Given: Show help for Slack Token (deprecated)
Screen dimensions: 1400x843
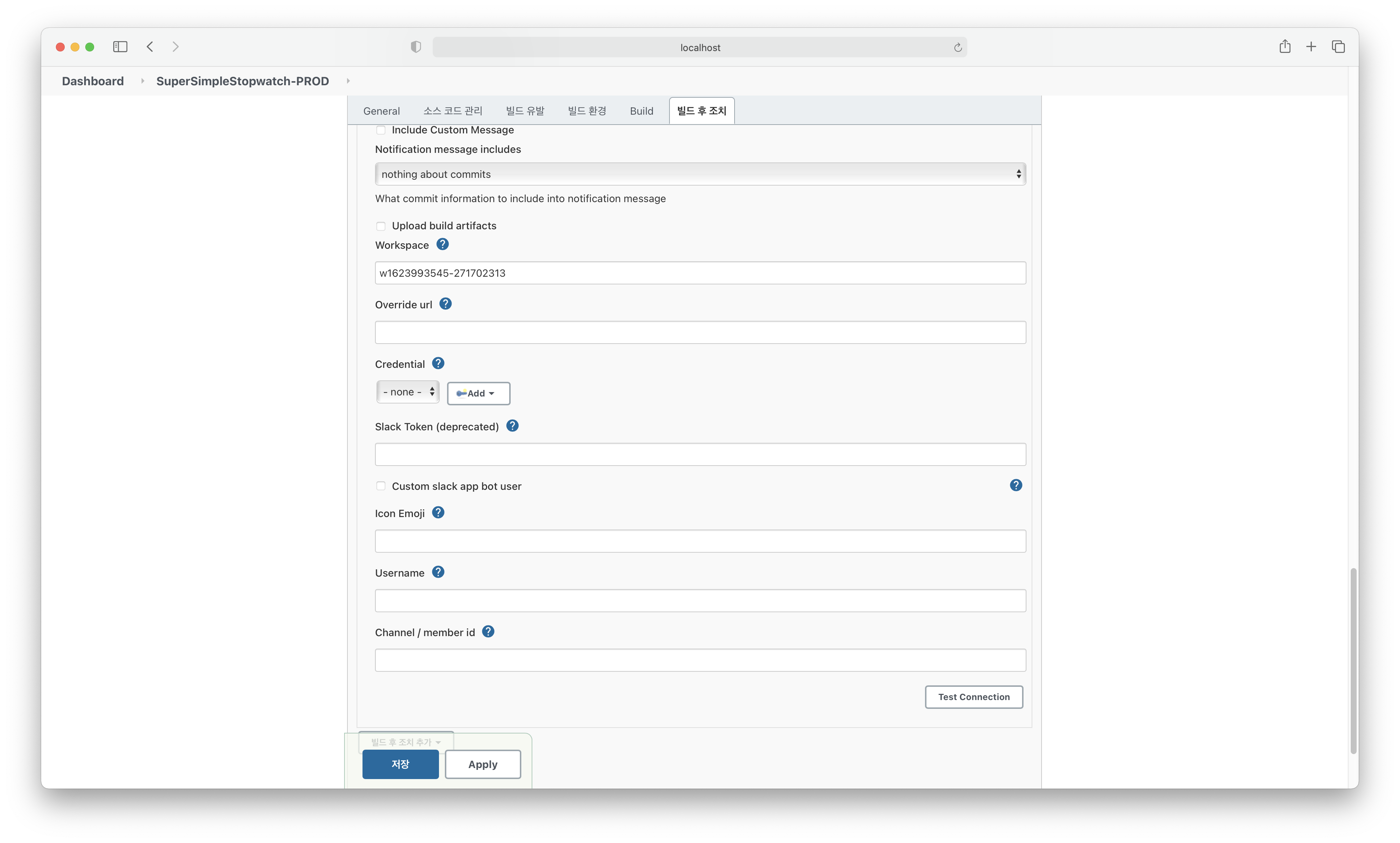Looking at the screenshot, I should coord(512,426).
